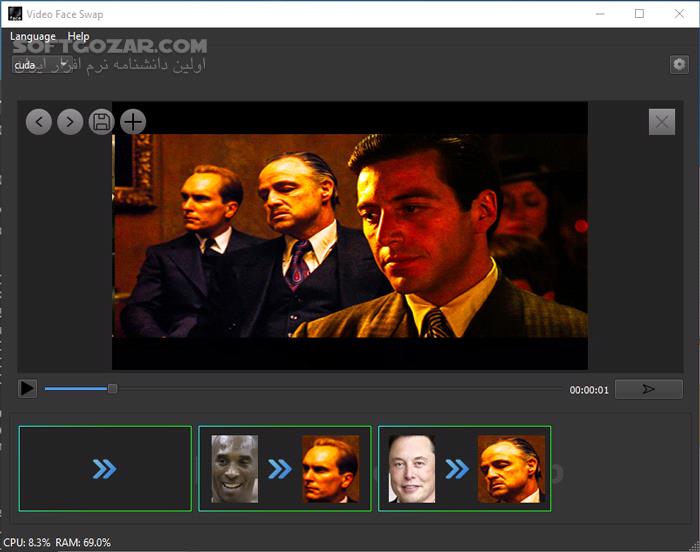Viewport: 700px width, 552px height.
Task: Play the video
Action: tap(27, 389)
